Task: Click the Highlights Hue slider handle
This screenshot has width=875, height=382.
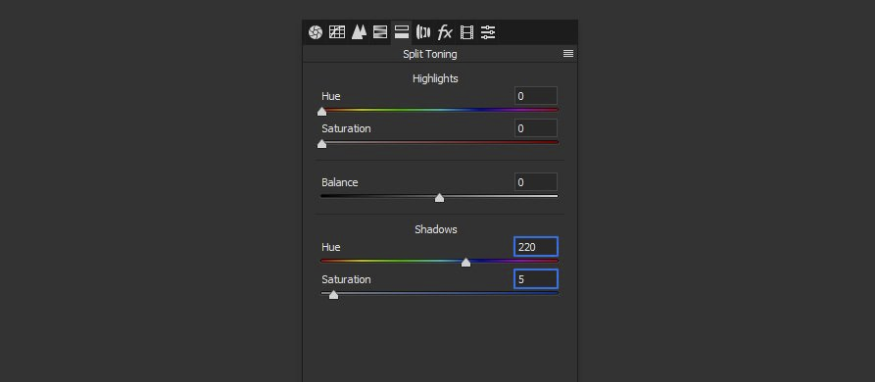Action: [321, 112]
